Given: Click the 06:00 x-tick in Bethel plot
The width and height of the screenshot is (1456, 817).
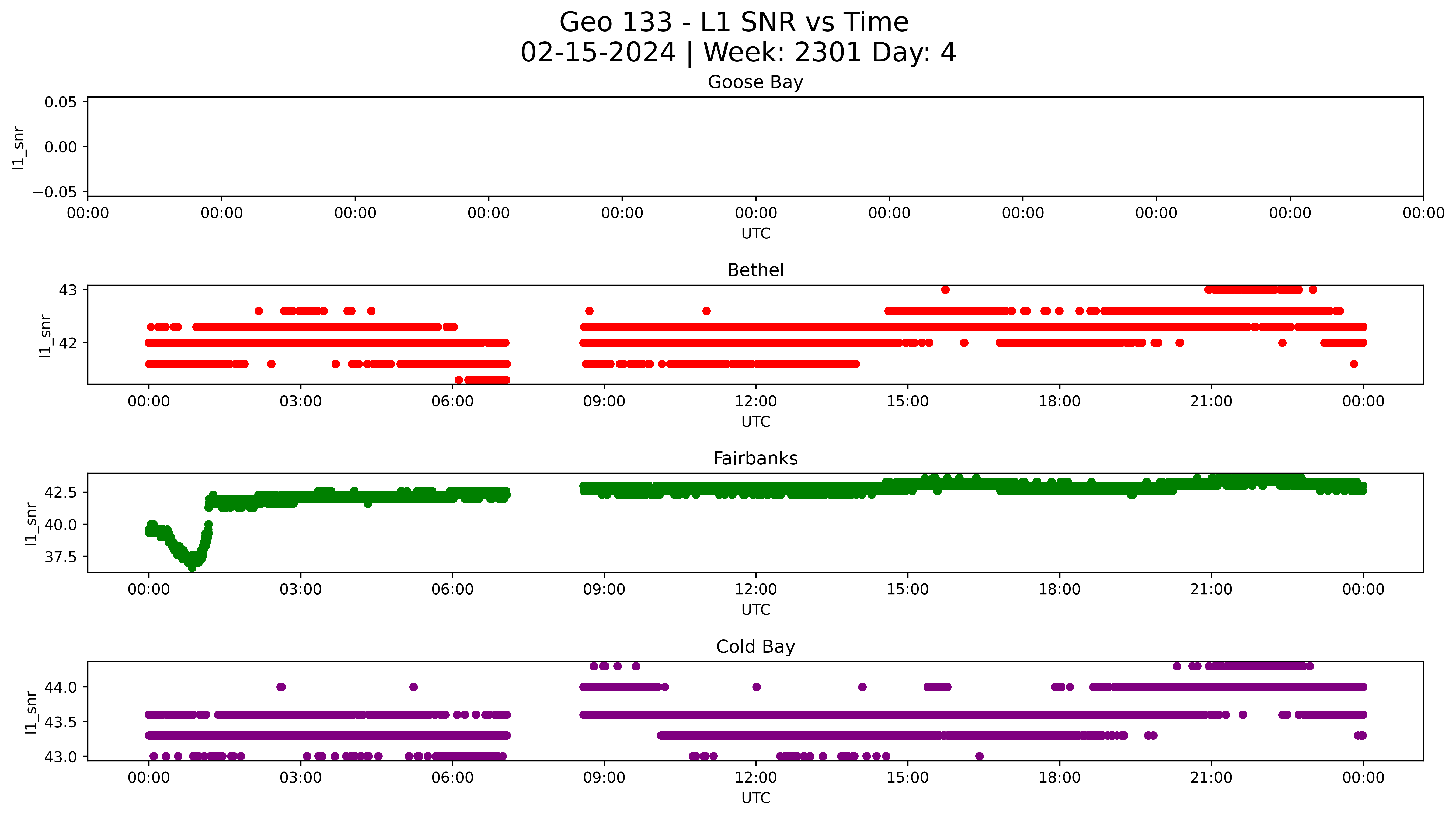Looking at the screenshot, I should pos(452,401).
